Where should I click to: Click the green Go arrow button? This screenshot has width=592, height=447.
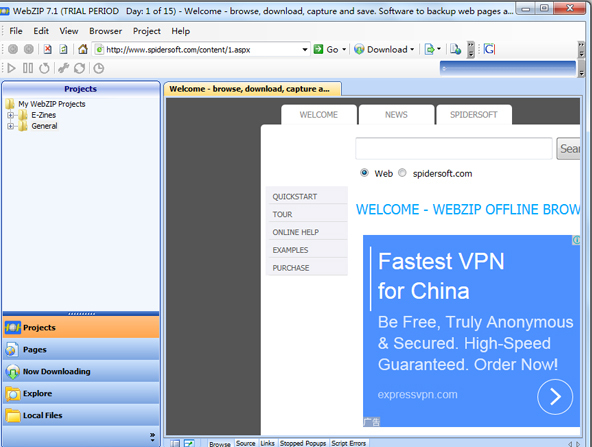coord(318,49)
